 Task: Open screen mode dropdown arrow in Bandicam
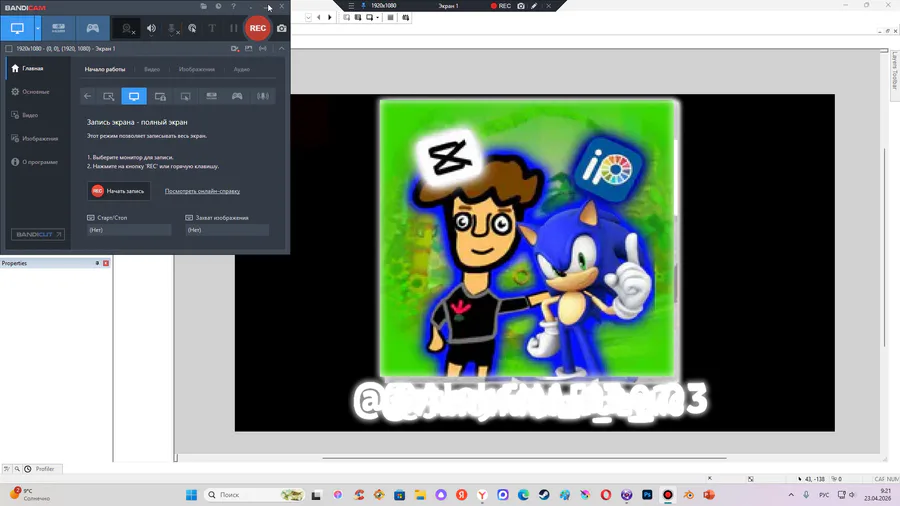[38, 28]
